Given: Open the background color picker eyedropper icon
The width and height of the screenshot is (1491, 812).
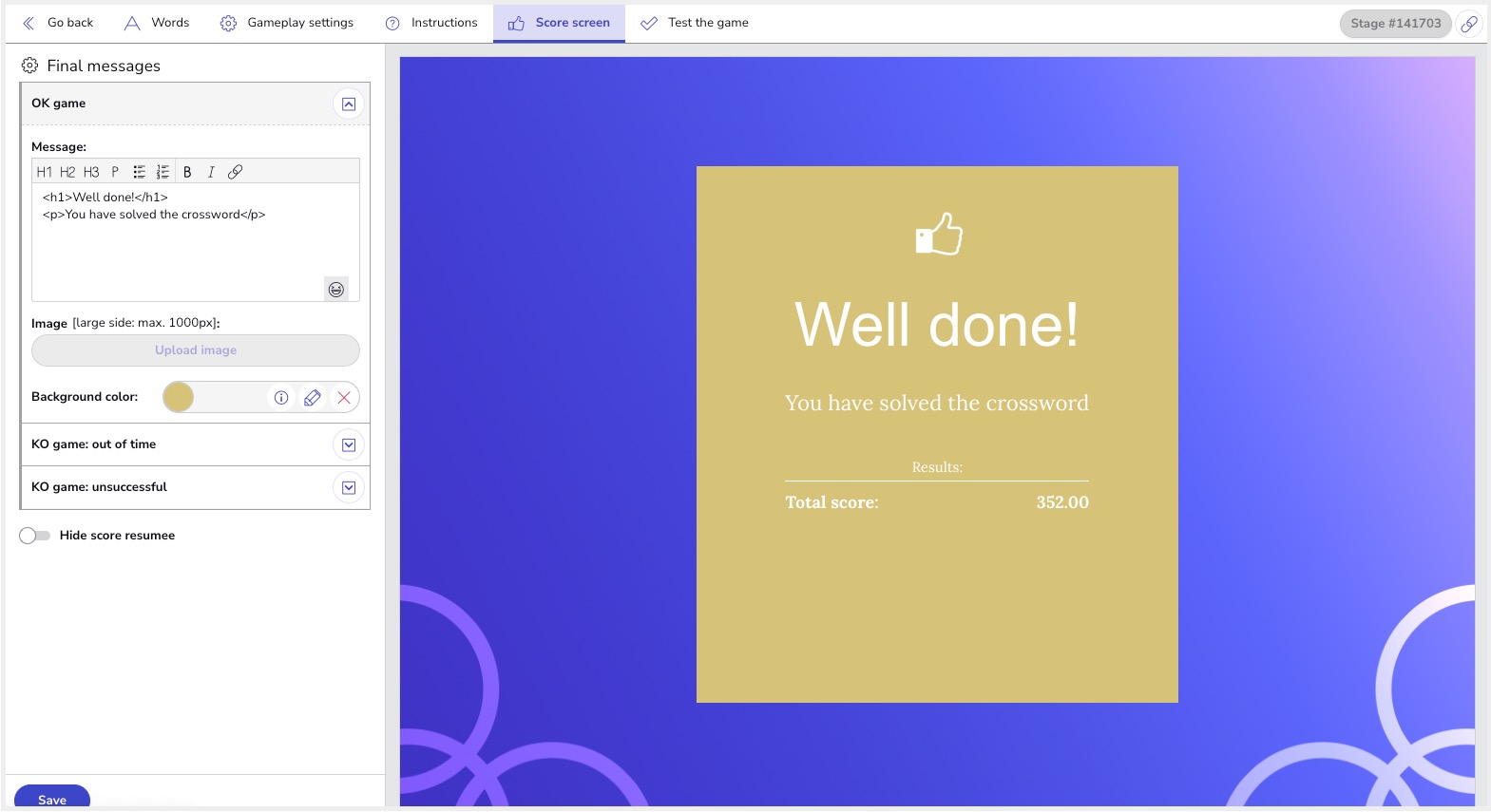Looking at the screenshot, I should point(313,398).
